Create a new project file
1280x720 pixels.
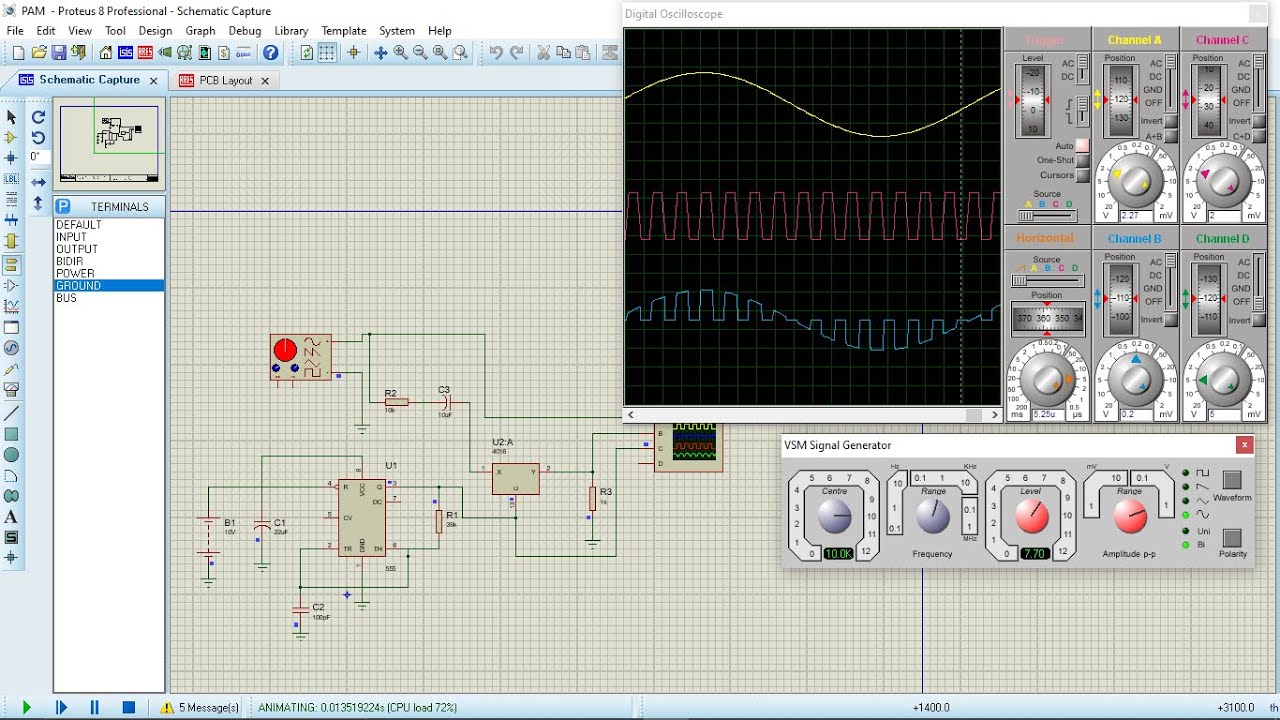(17, 53)
